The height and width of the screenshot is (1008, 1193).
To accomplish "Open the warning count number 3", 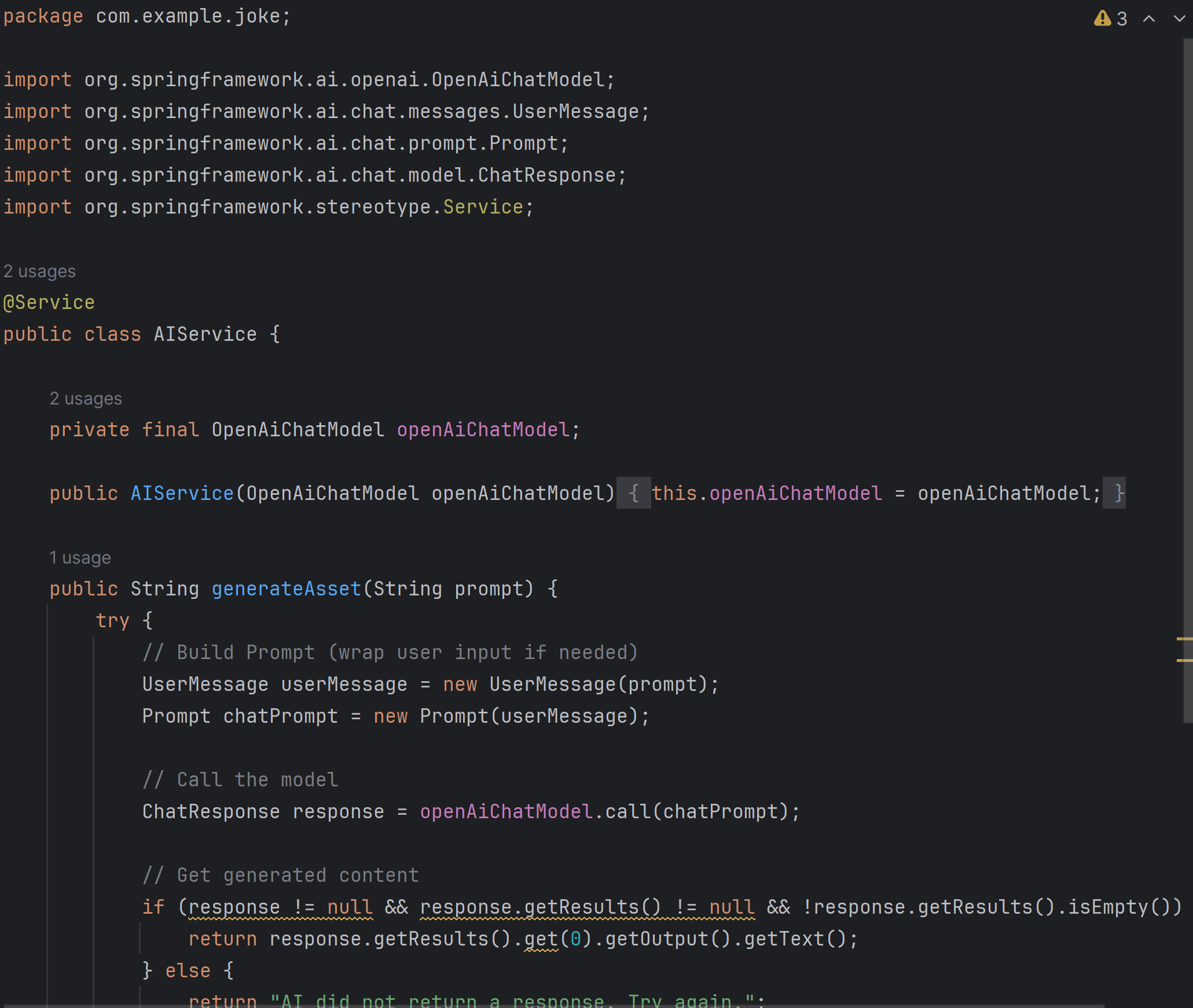I will (1122, 19).
